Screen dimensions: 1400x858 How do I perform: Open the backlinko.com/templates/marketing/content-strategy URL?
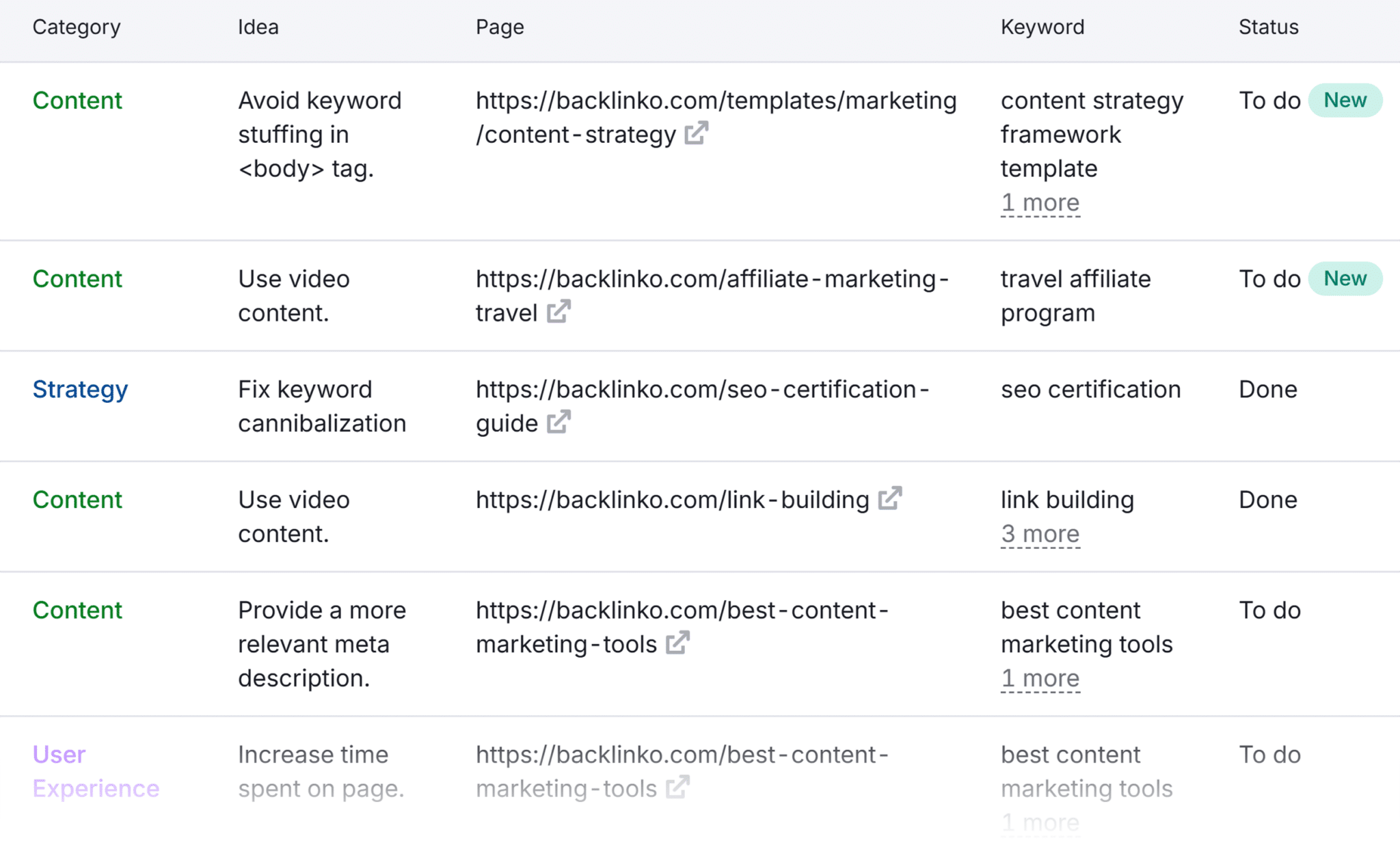click(x=716, y=118)
